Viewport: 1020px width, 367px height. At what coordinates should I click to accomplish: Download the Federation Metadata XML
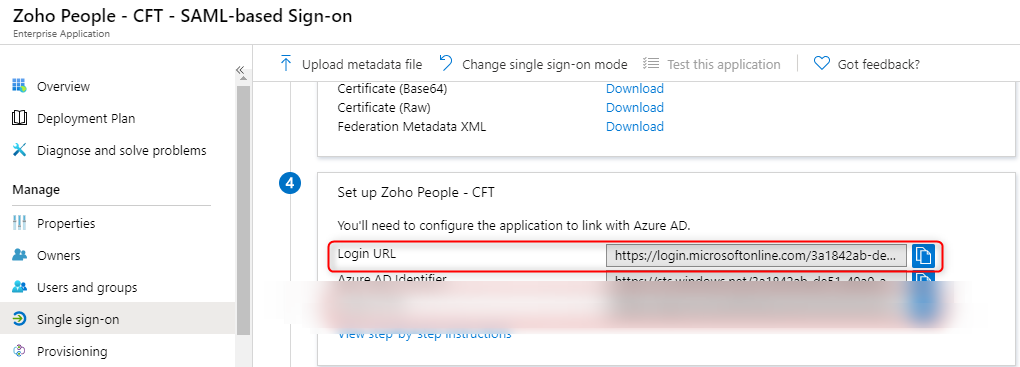[635, 126]
